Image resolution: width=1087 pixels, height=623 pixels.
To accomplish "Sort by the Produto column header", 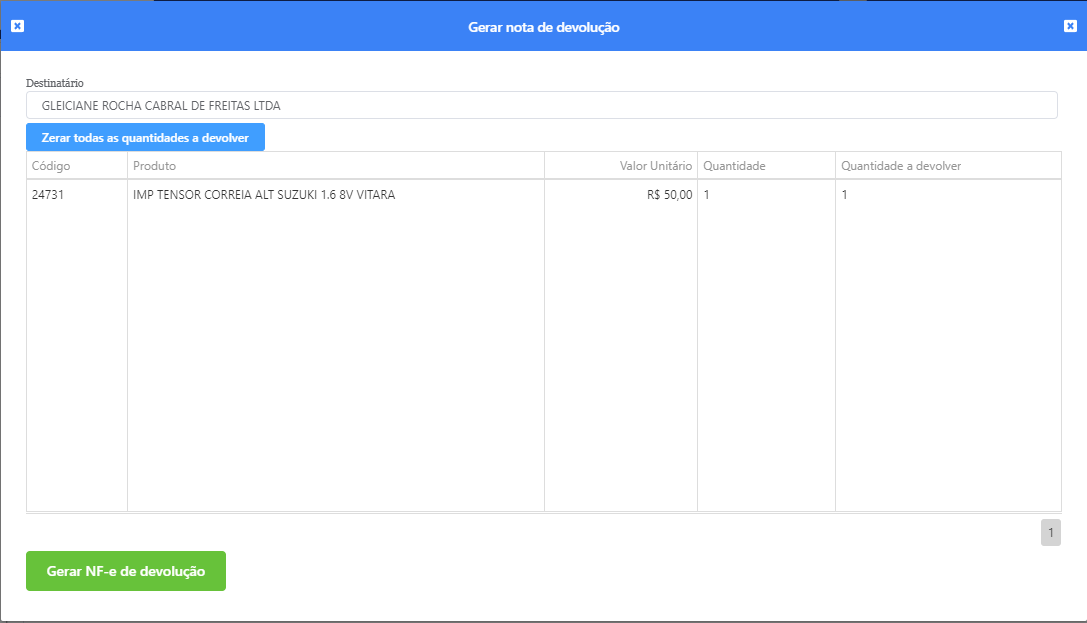I will 155,166.
